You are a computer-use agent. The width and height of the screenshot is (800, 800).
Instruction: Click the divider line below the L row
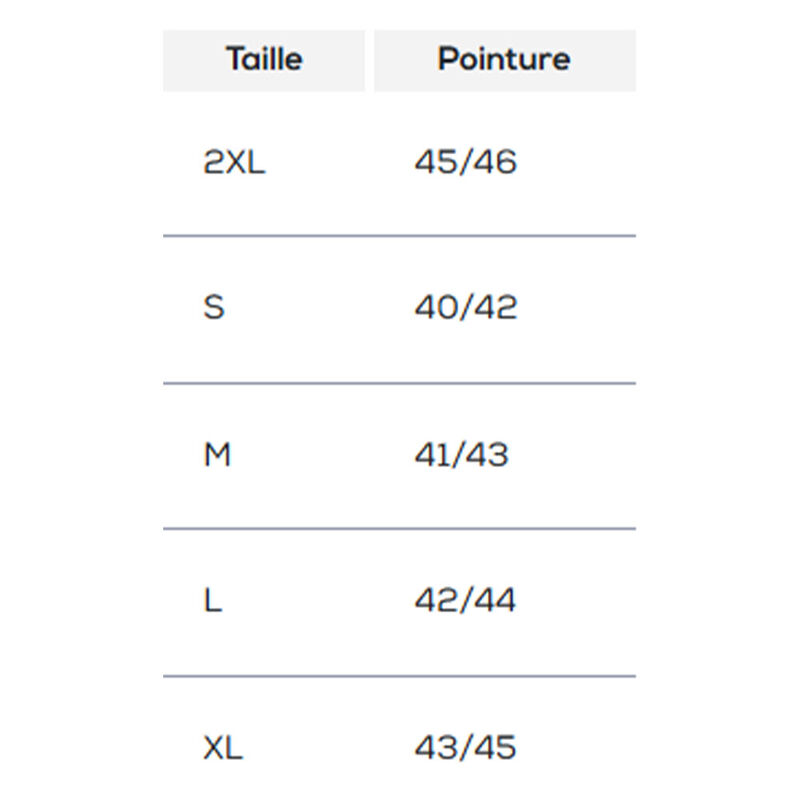pos(399,676)
